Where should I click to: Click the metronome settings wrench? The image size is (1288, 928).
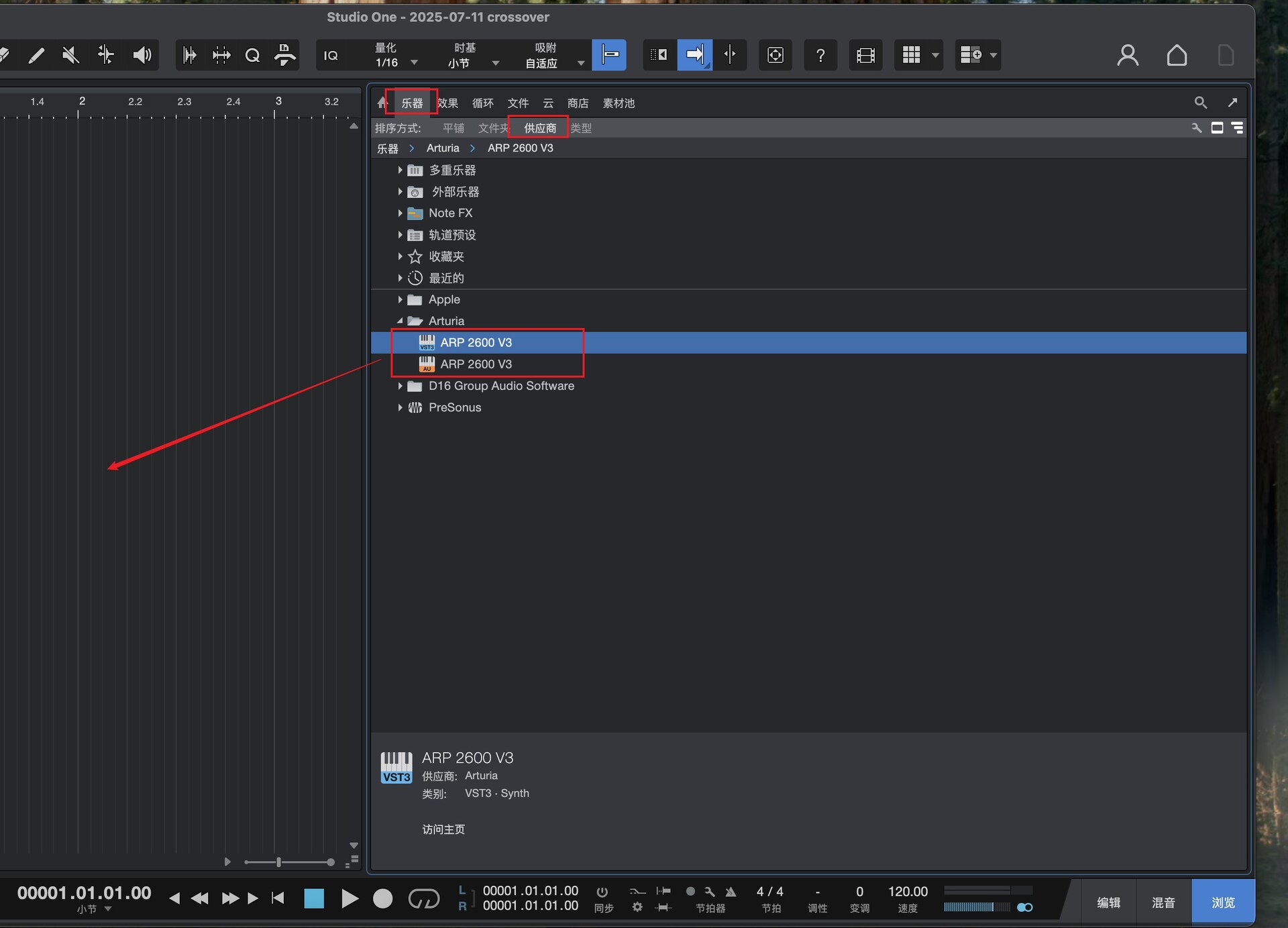[710, 891]
